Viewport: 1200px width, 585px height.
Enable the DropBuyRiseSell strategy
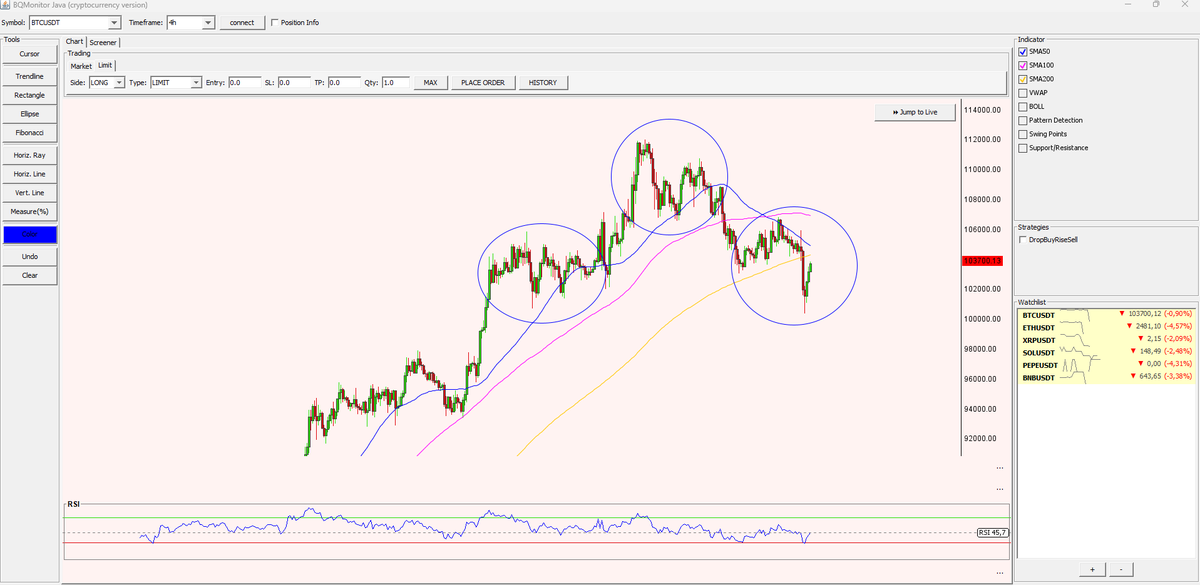[x=1022, y=240]
